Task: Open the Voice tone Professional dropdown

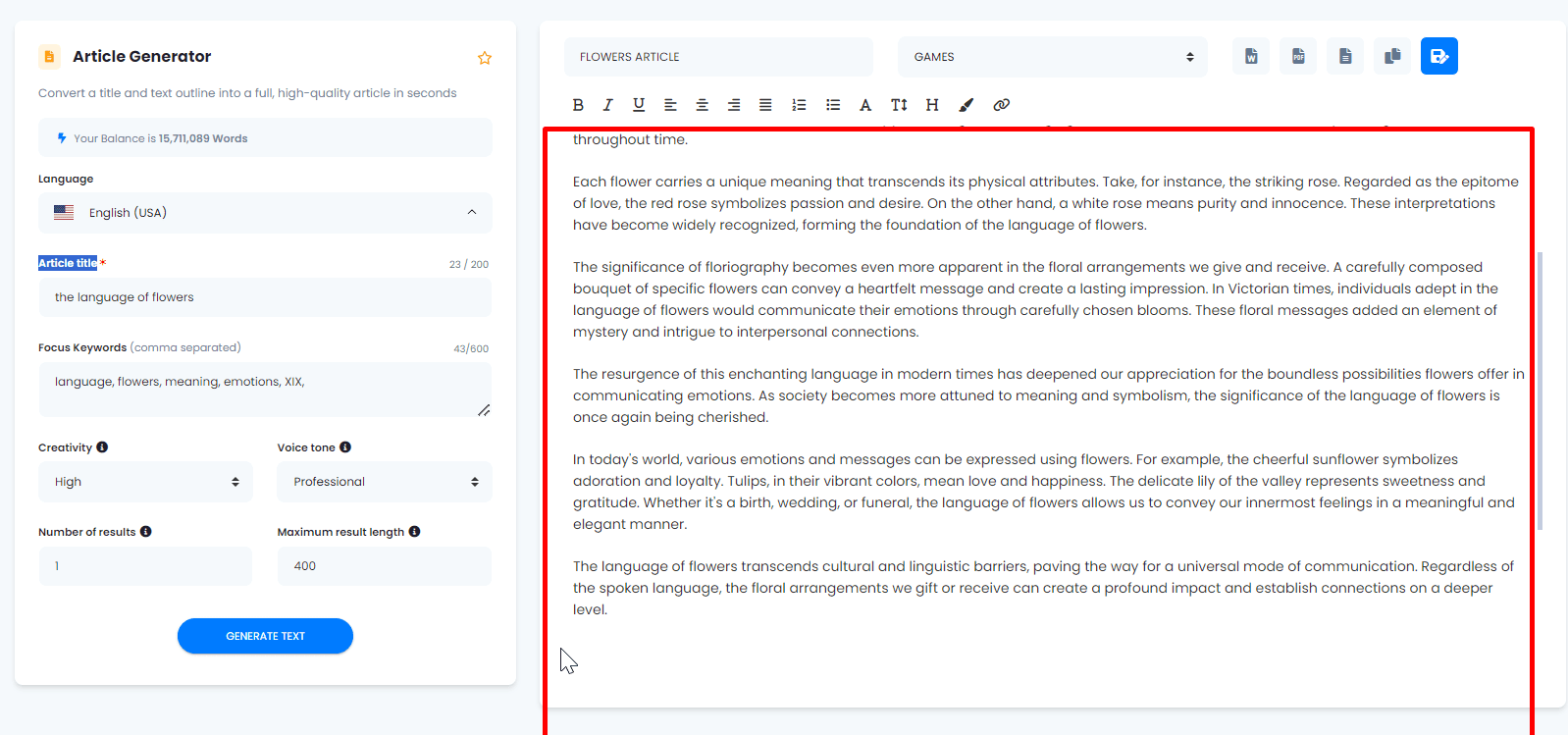Action: click(385, 482)
